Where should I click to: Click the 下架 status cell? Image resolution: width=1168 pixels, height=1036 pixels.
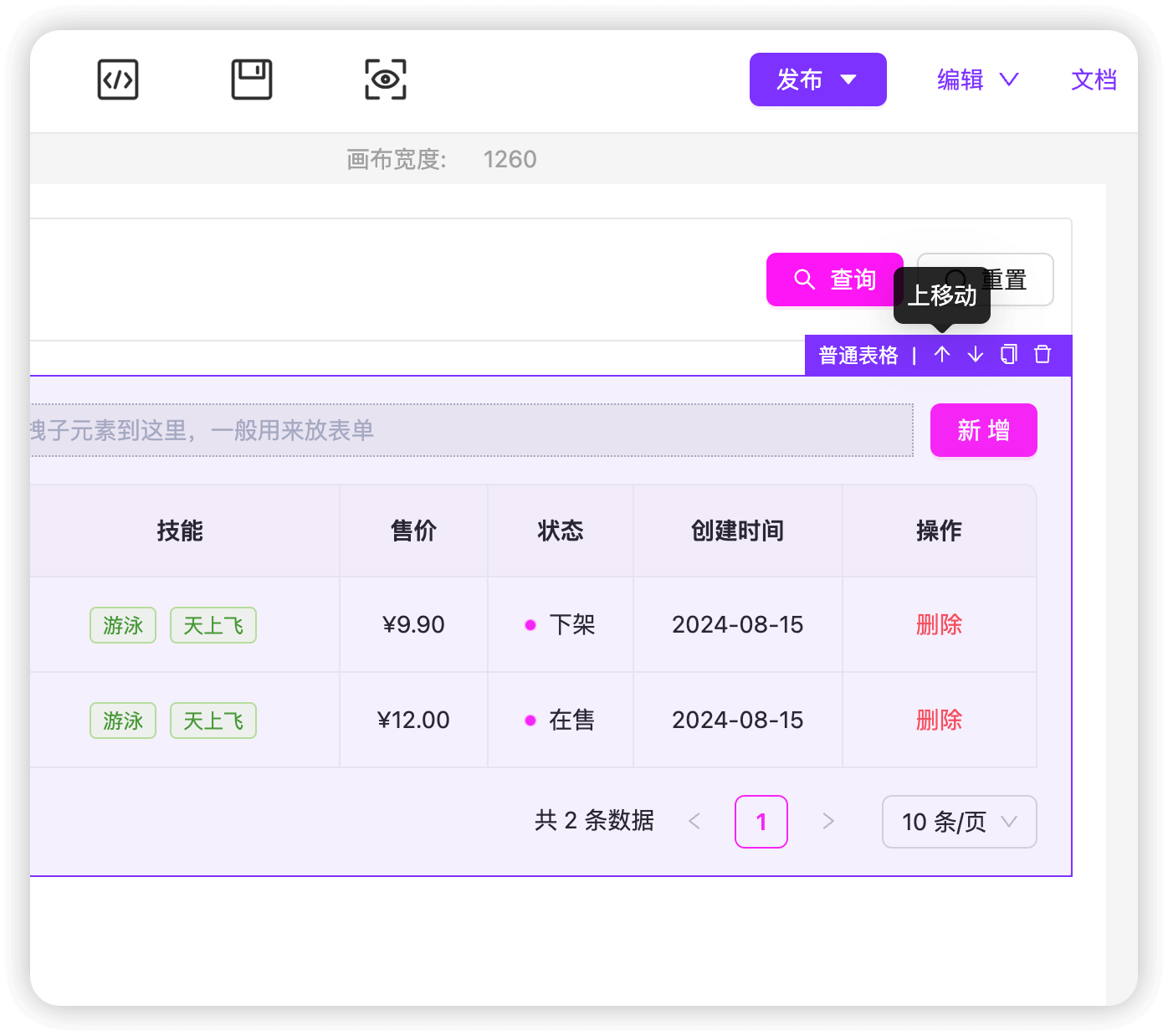pyautogui.click(x=561, y=624)
